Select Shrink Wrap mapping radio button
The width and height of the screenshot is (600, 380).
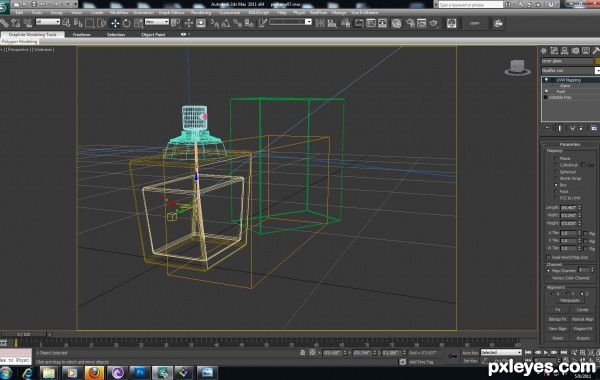(556, 178)
